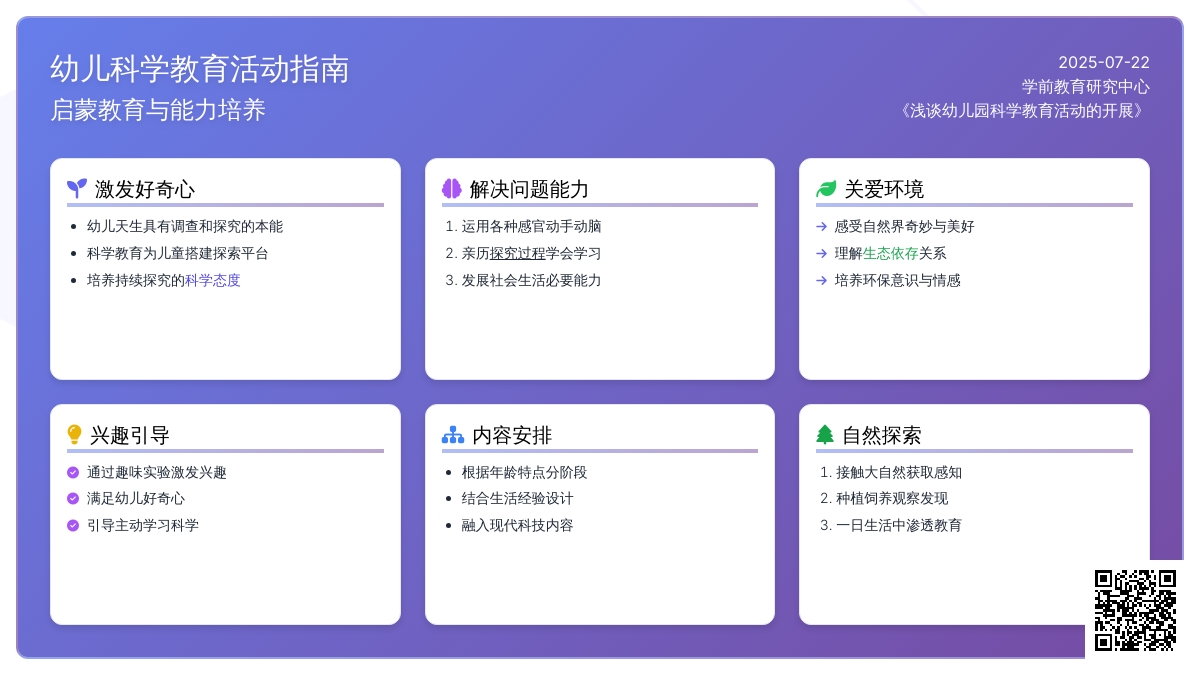Click the lightbulb icon beside 兴趣引导
This screenshot has height=675, width=1200.
[x=74, y=435]
